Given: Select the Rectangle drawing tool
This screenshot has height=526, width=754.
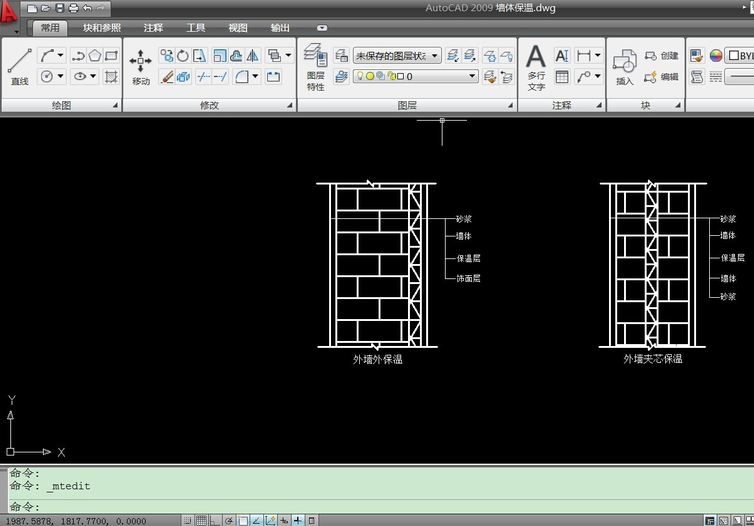Looking at the screenshot, I should (x=111, y=56).
